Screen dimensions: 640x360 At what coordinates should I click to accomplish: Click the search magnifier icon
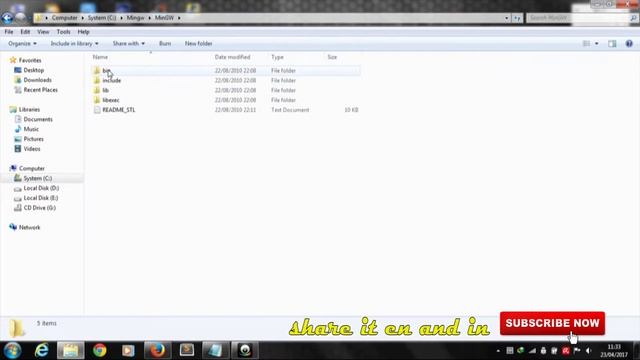[x=633, y=18]
